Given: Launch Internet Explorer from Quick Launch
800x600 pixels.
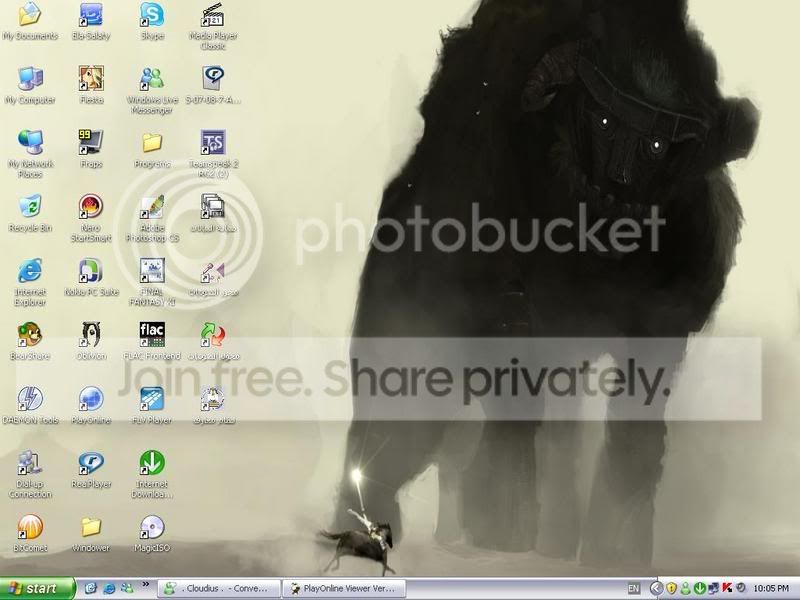Looking at the screenshot, I should (x=109, y=588).
